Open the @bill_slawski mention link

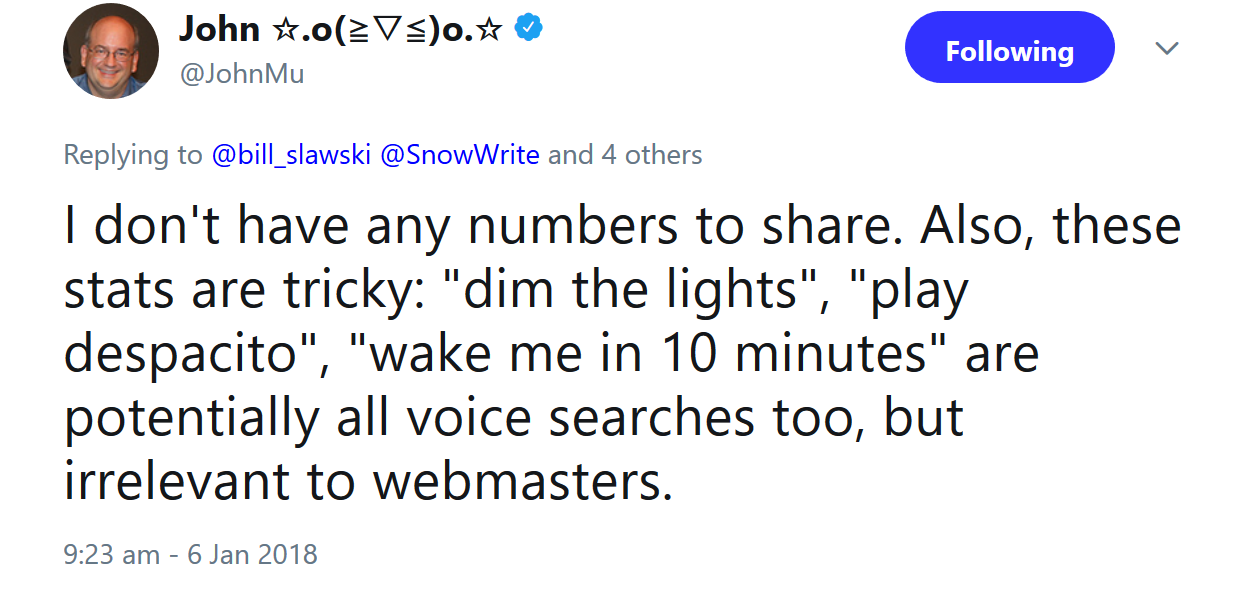292,155
